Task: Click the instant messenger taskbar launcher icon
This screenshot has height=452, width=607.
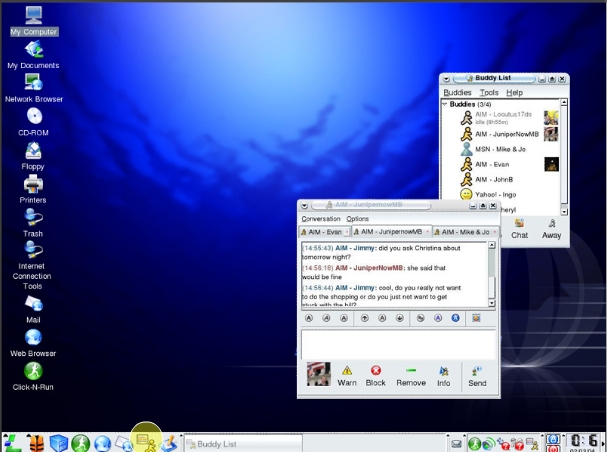Action: coord(146,442)
